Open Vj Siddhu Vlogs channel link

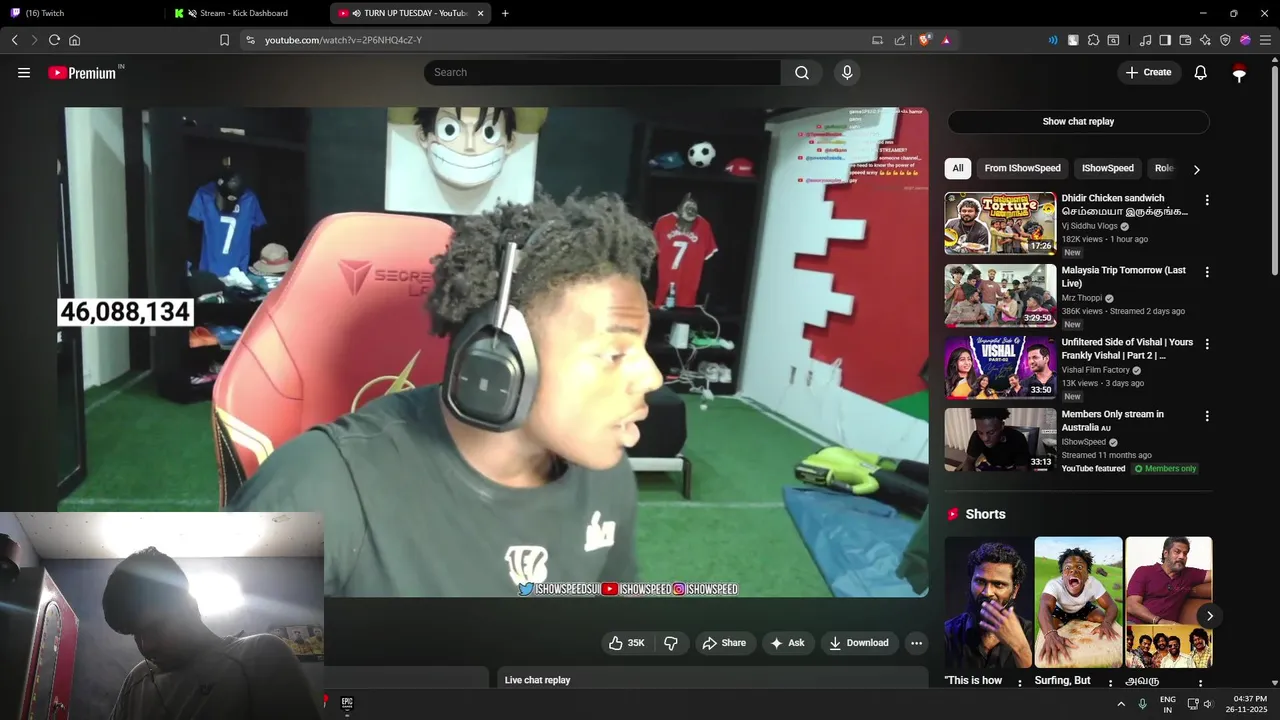coord(1089,226)
